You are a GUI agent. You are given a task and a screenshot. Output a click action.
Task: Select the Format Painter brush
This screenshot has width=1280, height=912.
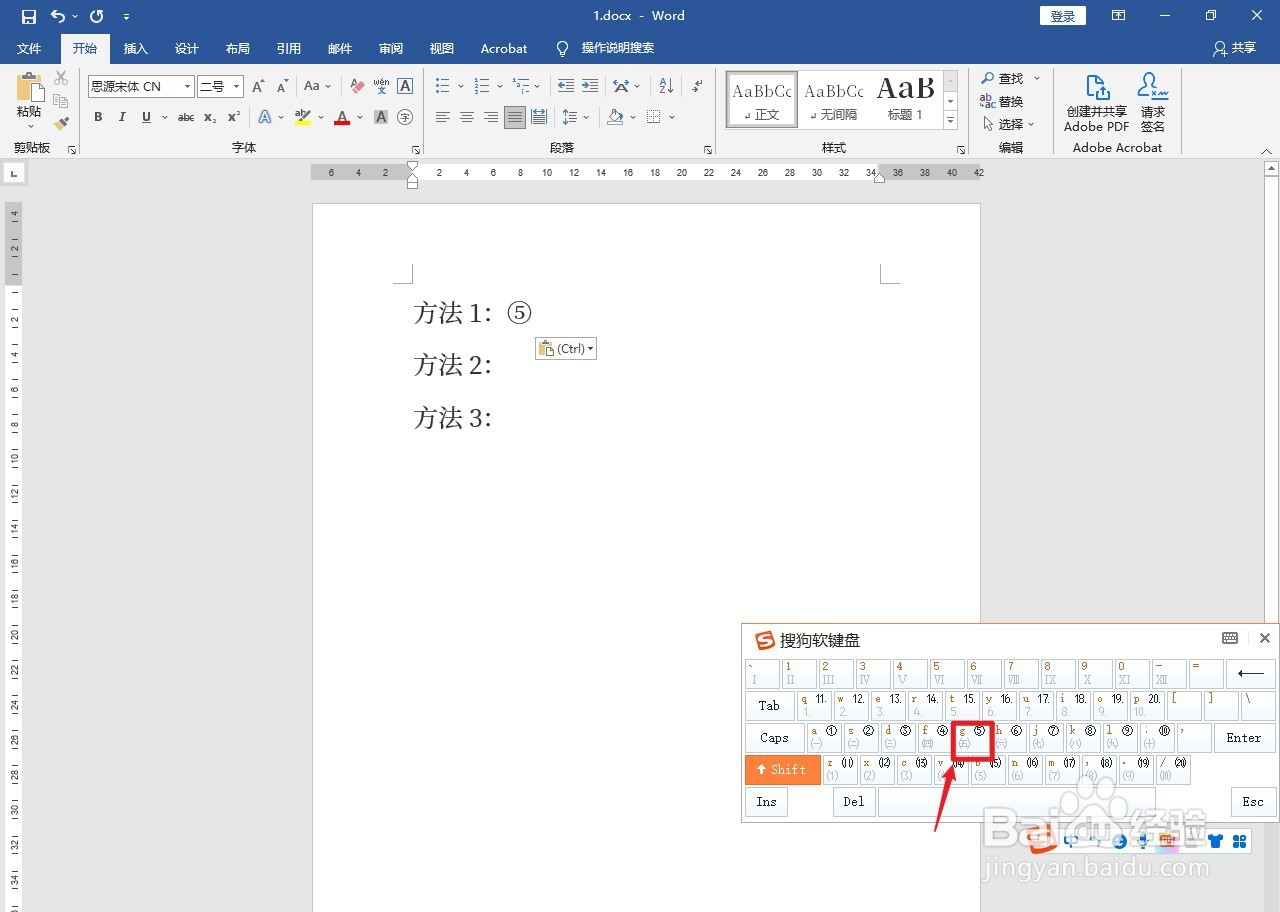pyautogui.click(x=61, y=124)
